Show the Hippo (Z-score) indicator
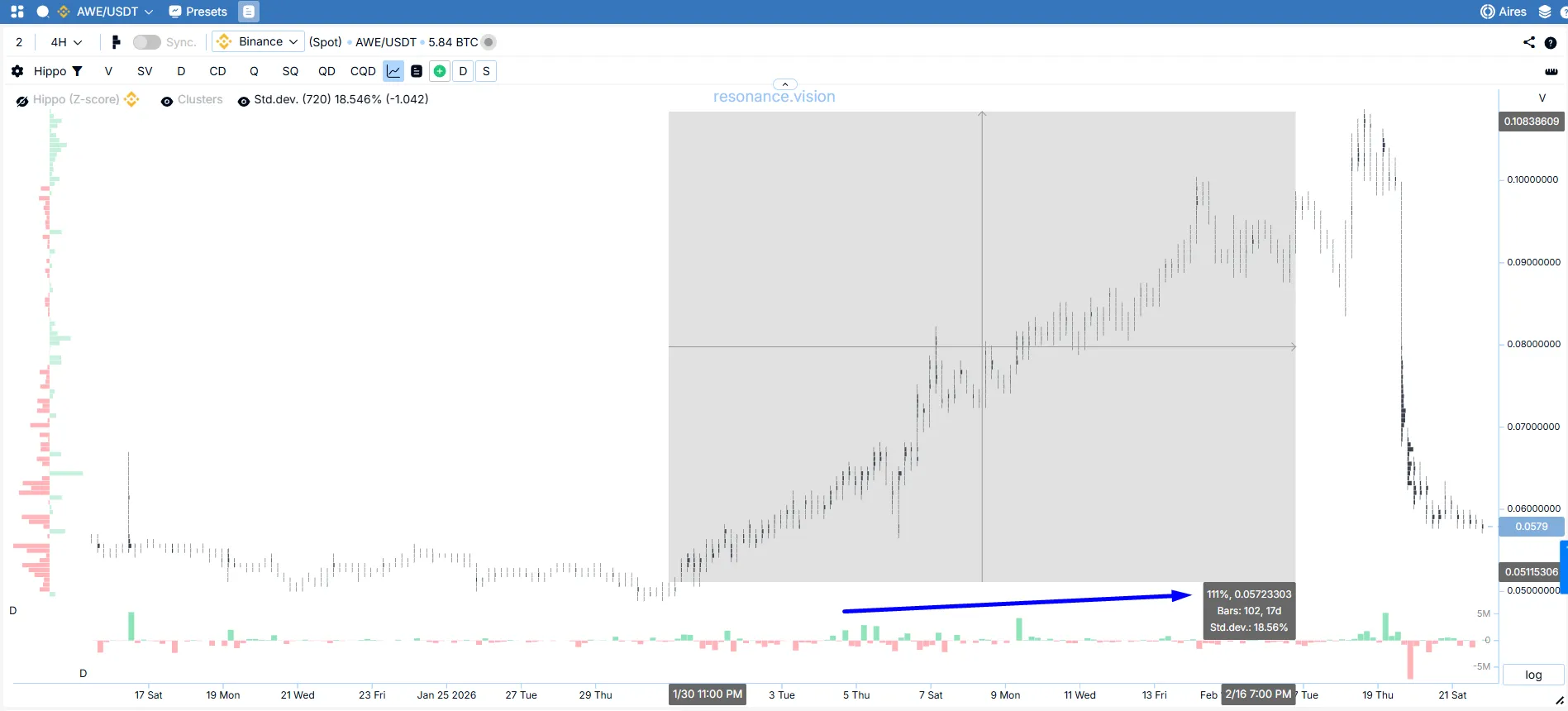Viewport: 1568px width, 711px height. point(22,101)
